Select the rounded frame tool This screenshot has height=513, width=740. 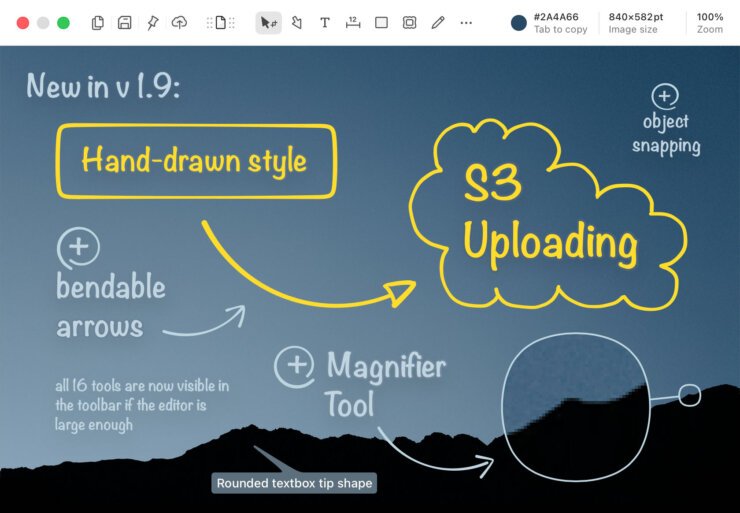(x=409, y=23)
